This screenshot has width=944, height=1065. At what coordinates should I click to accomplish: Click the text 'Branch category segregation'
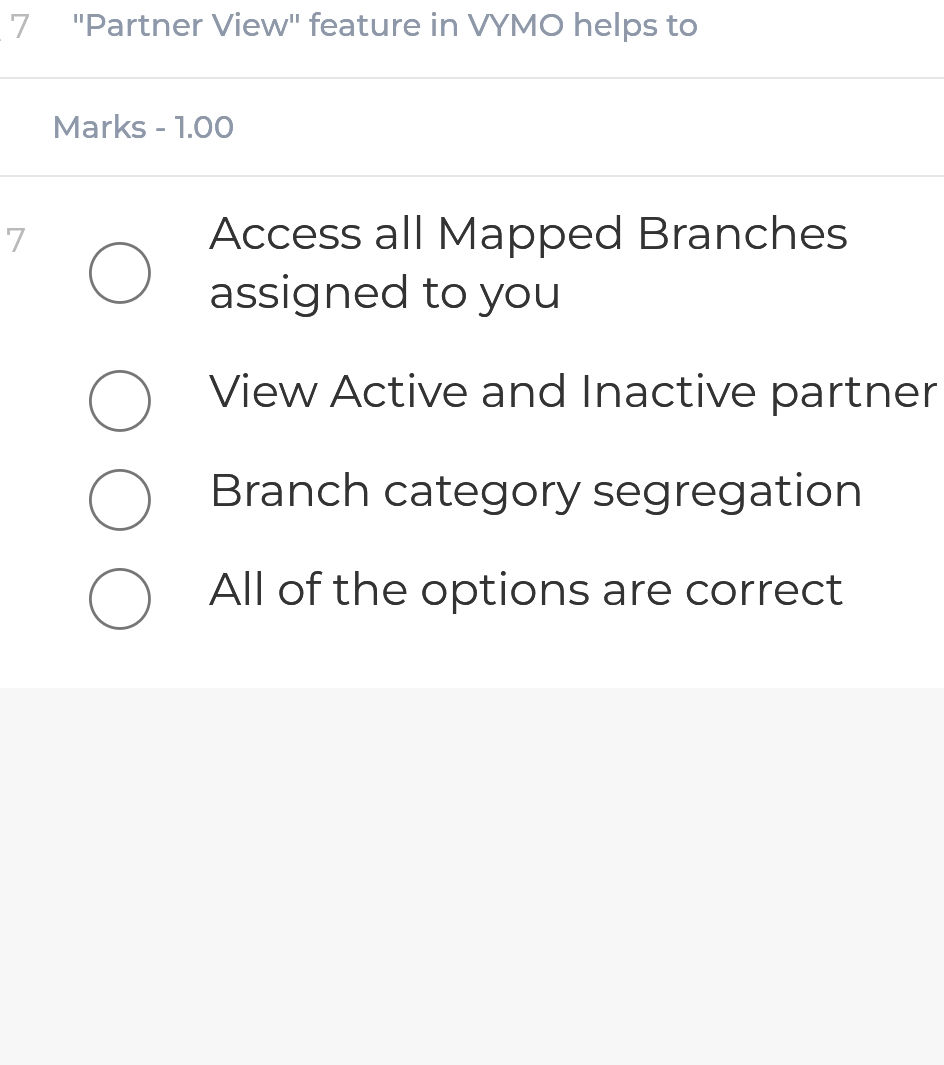[x=536, y=490]
